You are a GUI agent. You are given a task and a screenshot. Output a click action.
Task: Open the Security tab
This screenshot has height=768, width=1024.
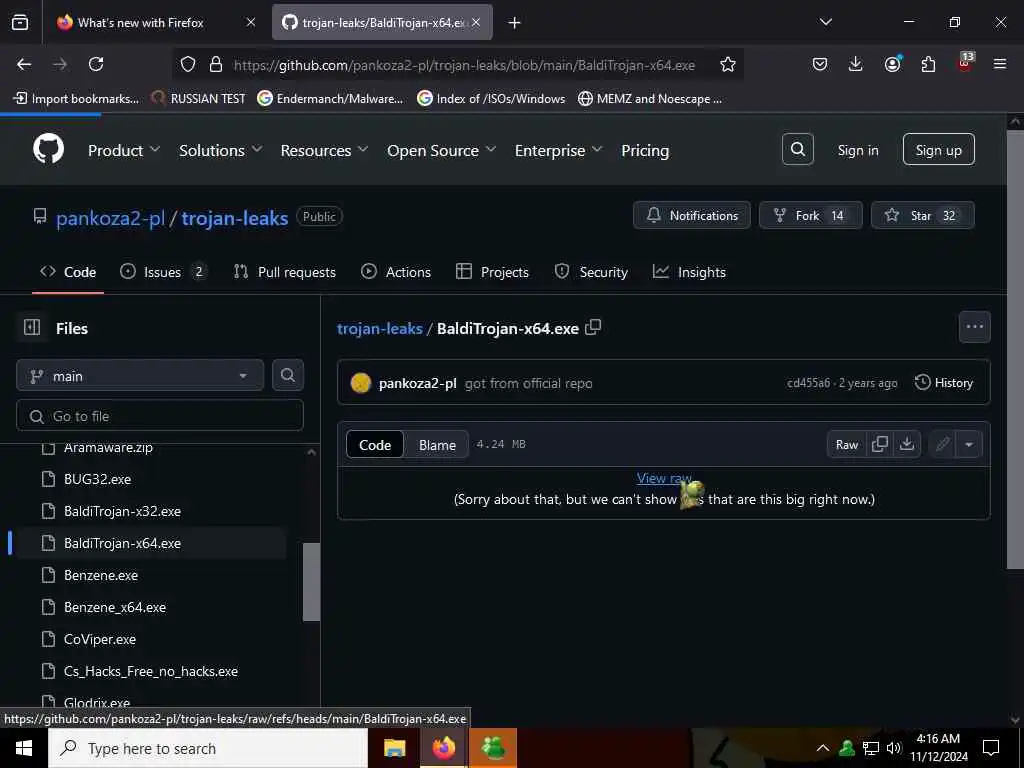tap(591, 272)
